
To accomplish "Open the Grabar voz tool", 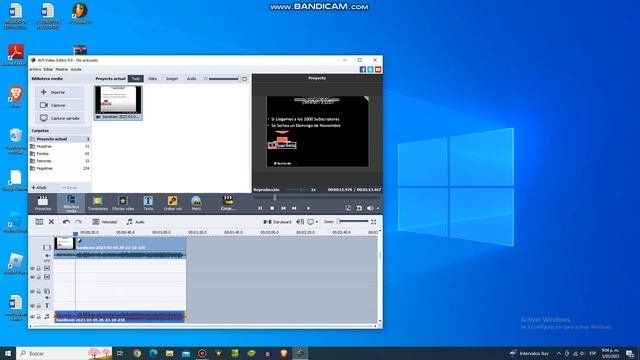I will click(172, 203).
